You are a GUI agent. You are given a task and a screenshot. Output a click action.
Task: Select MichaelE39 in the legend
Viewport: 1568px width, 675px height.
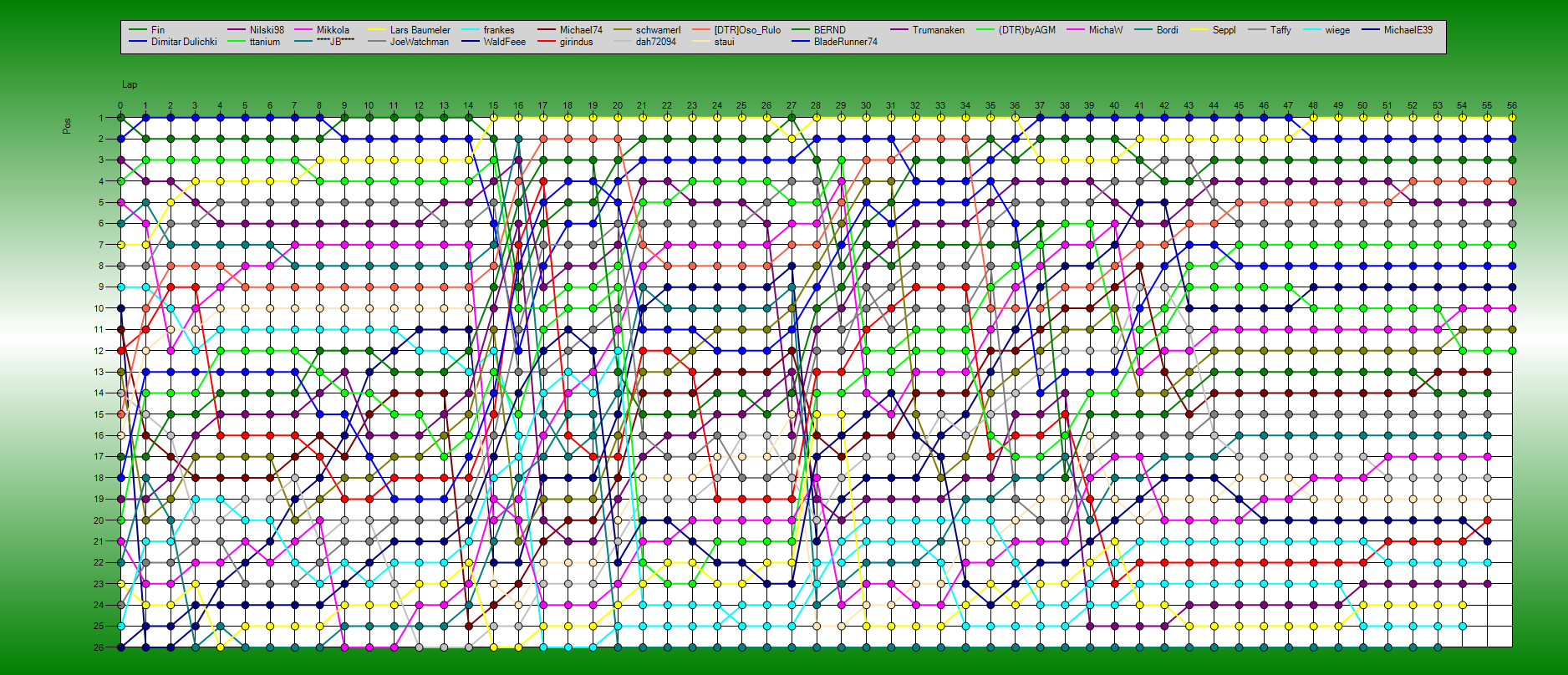click(x=1408, y=30)
